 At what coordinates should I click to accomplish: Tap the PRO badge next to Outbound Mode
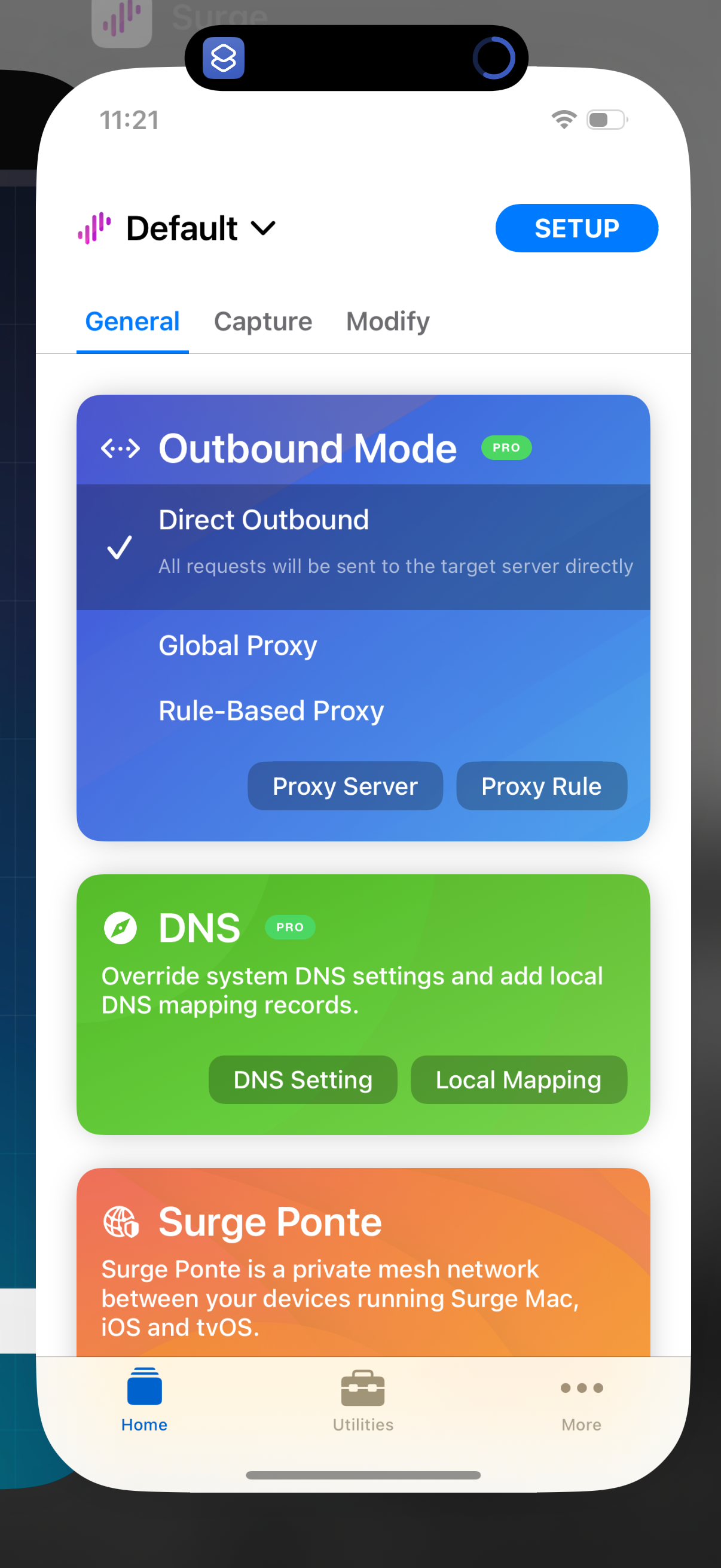(506, 447)
